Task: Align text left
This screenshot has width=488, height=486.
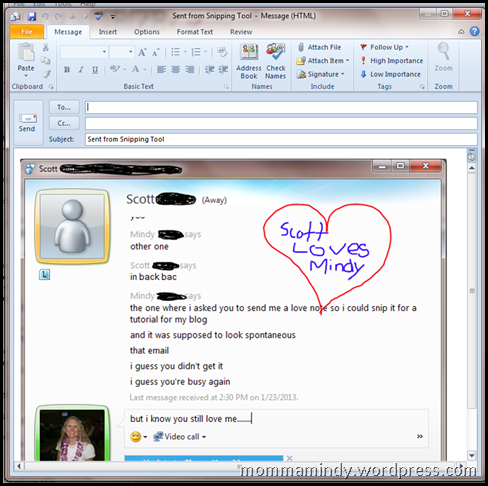Action: tap(162, 69)
